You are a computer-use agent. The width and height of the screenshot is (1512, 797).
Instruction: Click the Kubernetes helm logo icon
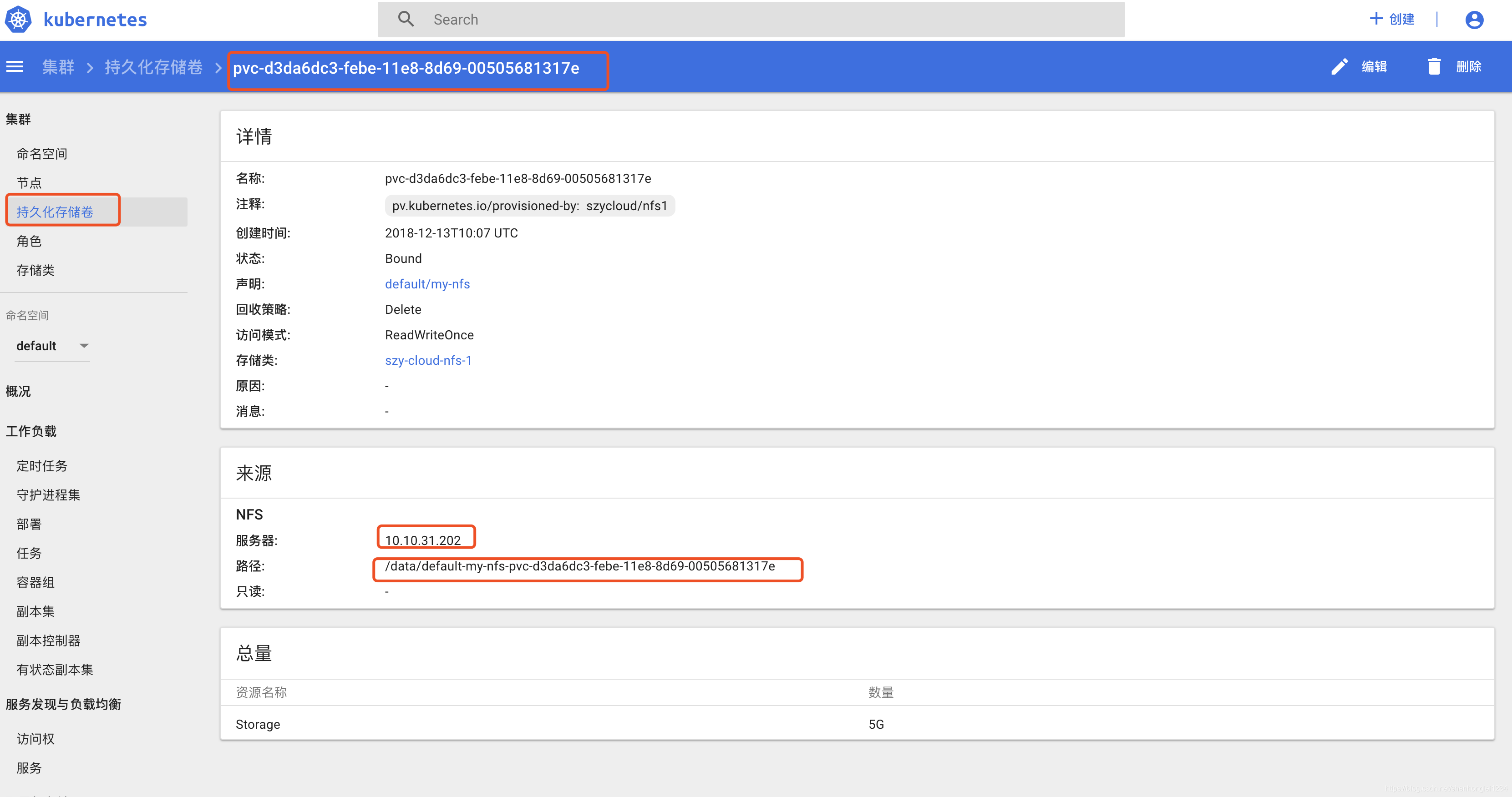point(18,20)
